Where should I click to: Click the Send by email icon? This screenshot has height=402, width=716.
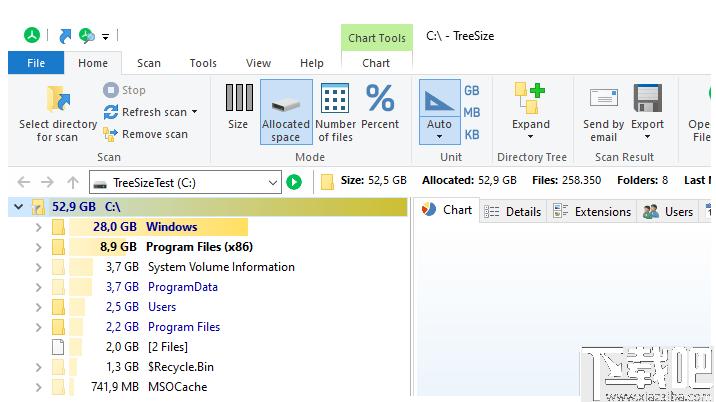point(604,98)
